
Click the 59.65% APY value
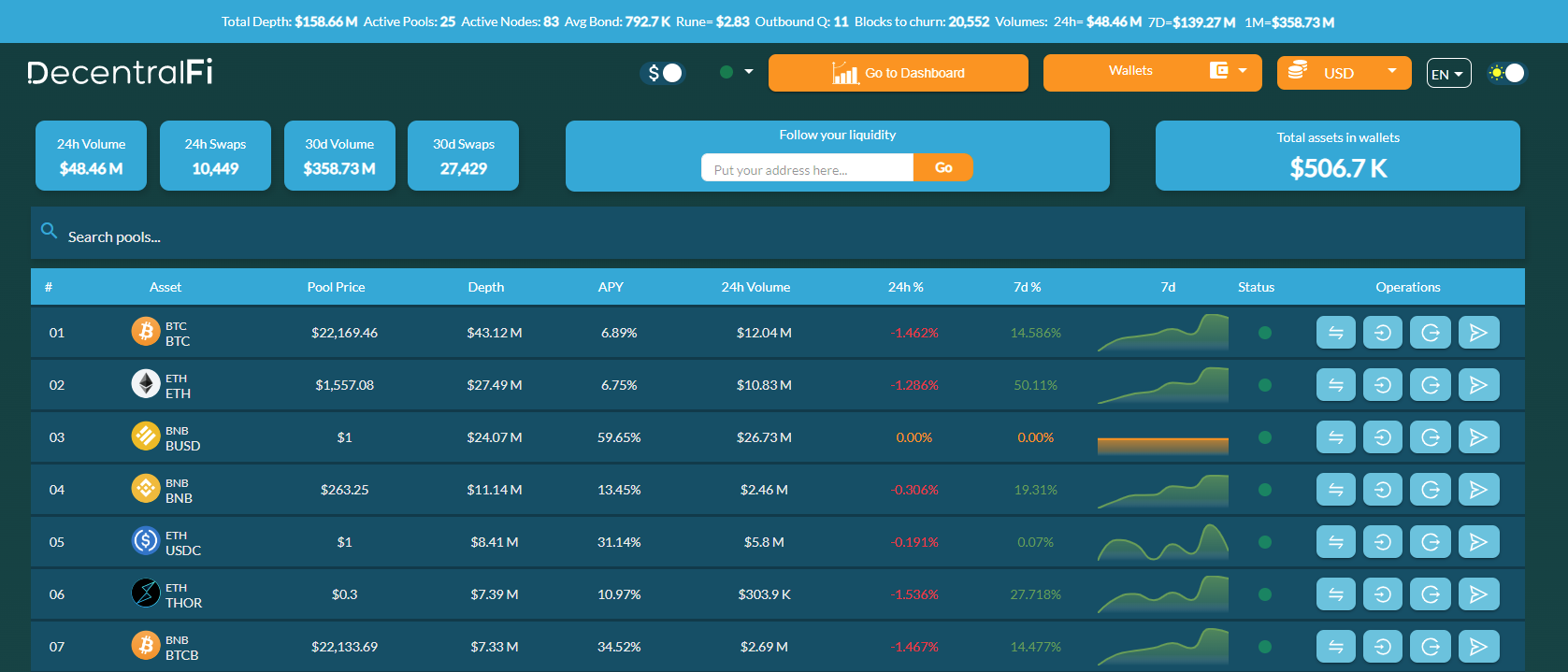[x=619, y=437]
